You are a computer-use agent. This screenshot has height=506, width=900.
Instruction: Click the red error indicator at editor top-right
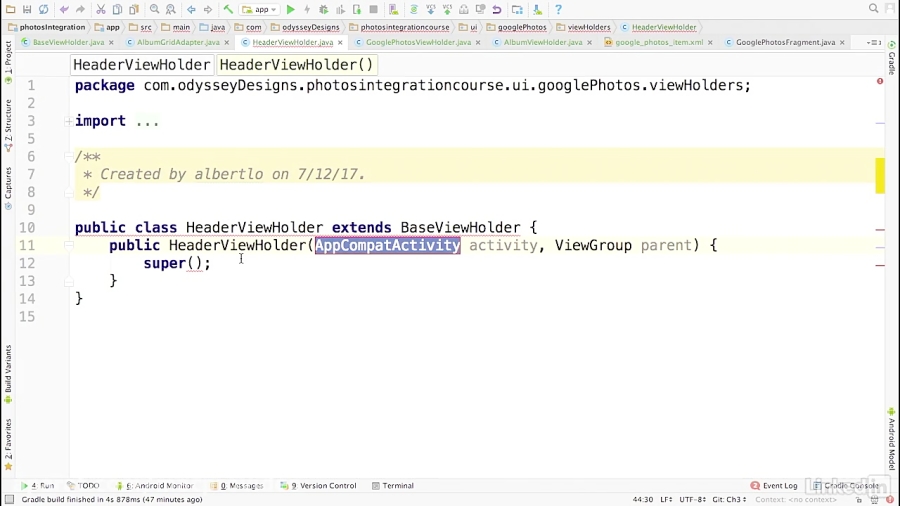click(880, 81)
